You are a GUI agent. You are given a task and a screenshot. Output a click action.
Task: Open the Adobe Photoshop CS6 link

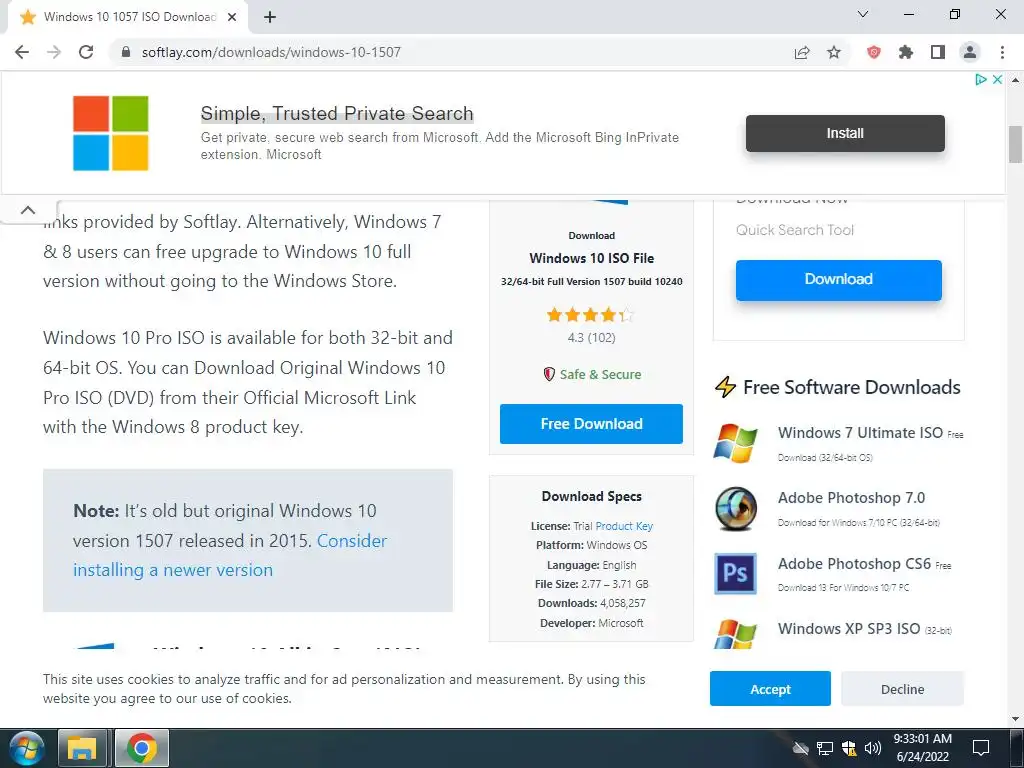[854, 564]
